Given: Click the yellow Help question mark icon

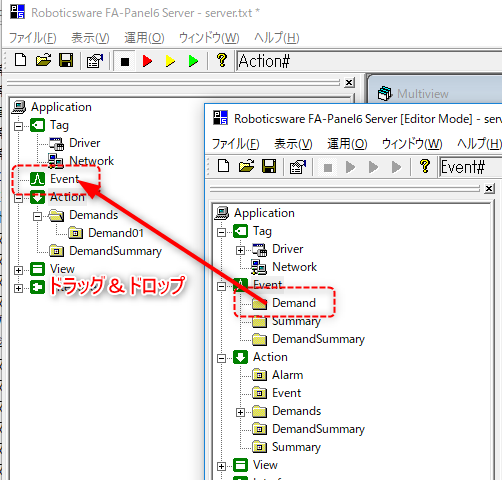Looking at the screenshot, I should pyautogui.click(x=222, y=61).
